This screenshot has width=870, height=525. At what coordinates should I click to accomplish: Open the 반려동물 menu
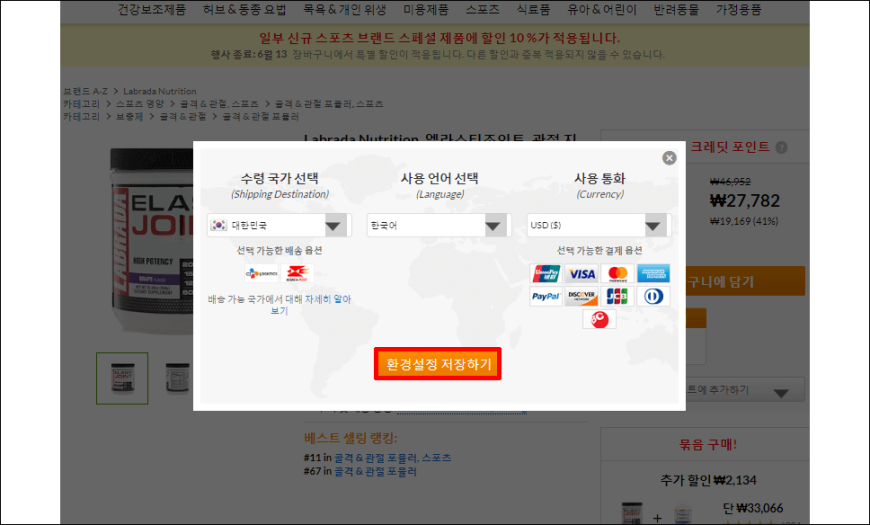coord(676,9)
